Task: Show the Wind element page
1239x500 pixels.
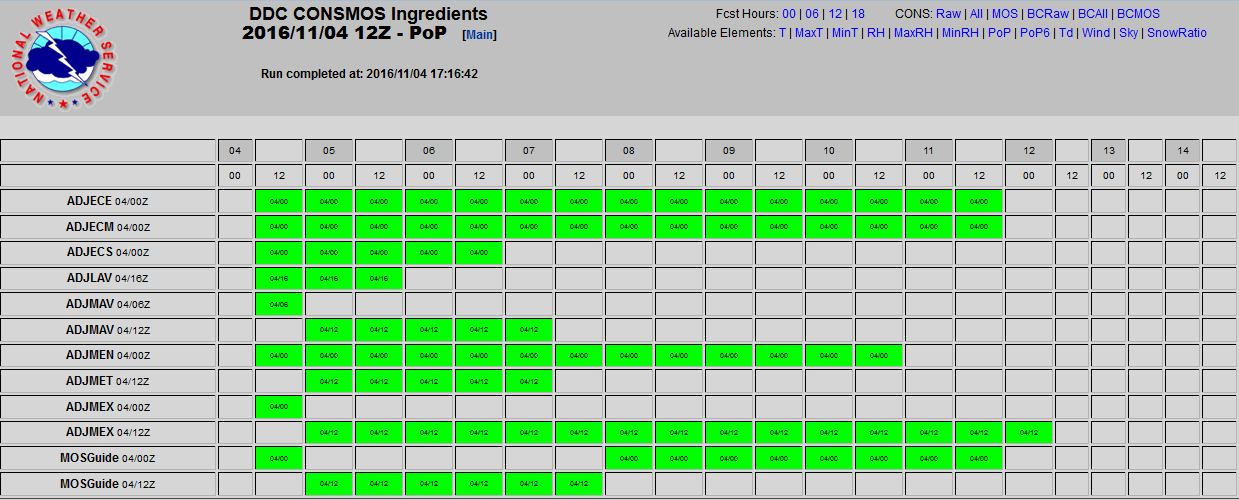Action: [x=1096, y=33]
